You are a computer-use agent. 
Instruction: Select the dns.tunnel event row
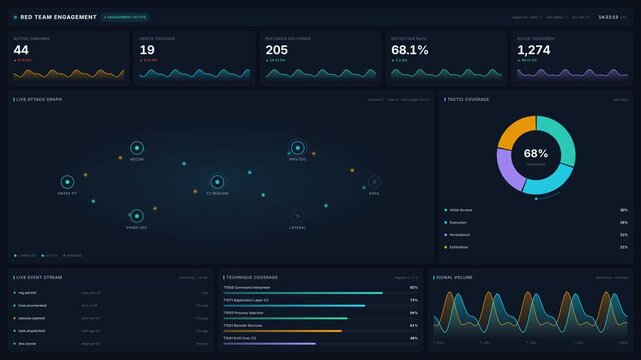[111, 344]
